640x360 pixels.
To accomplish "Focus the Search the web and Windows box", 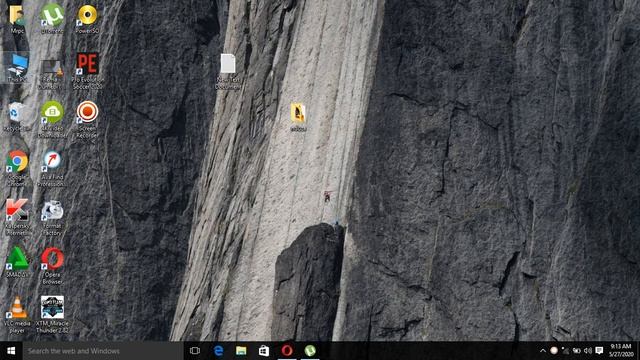I will tap(103, 351).
